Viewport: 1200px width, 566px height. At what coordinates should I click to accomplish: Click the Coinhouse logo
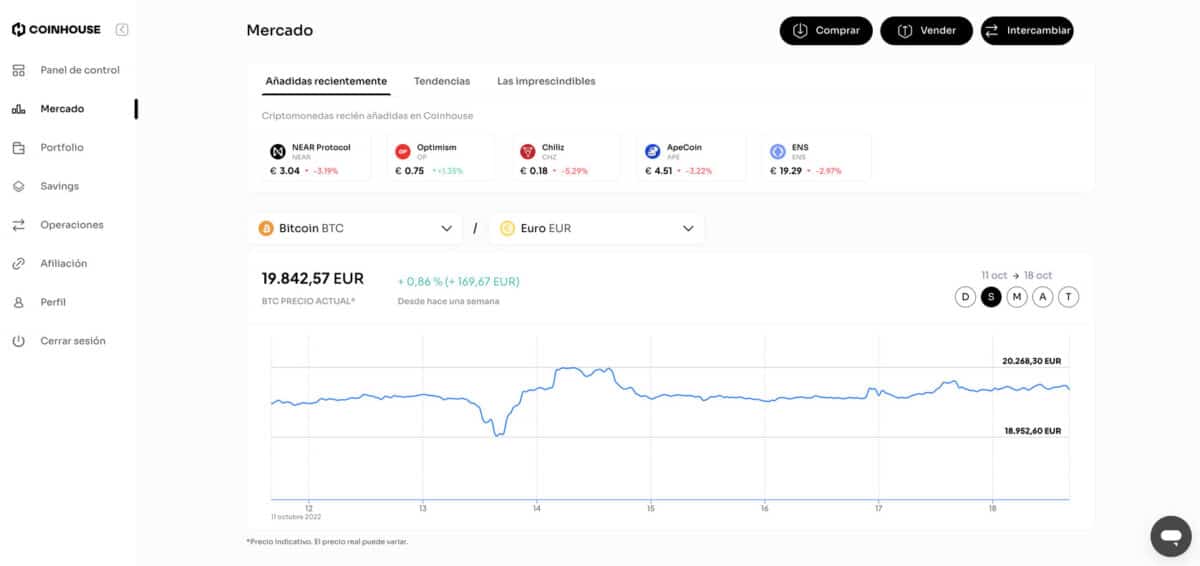[x=56, y=30]
